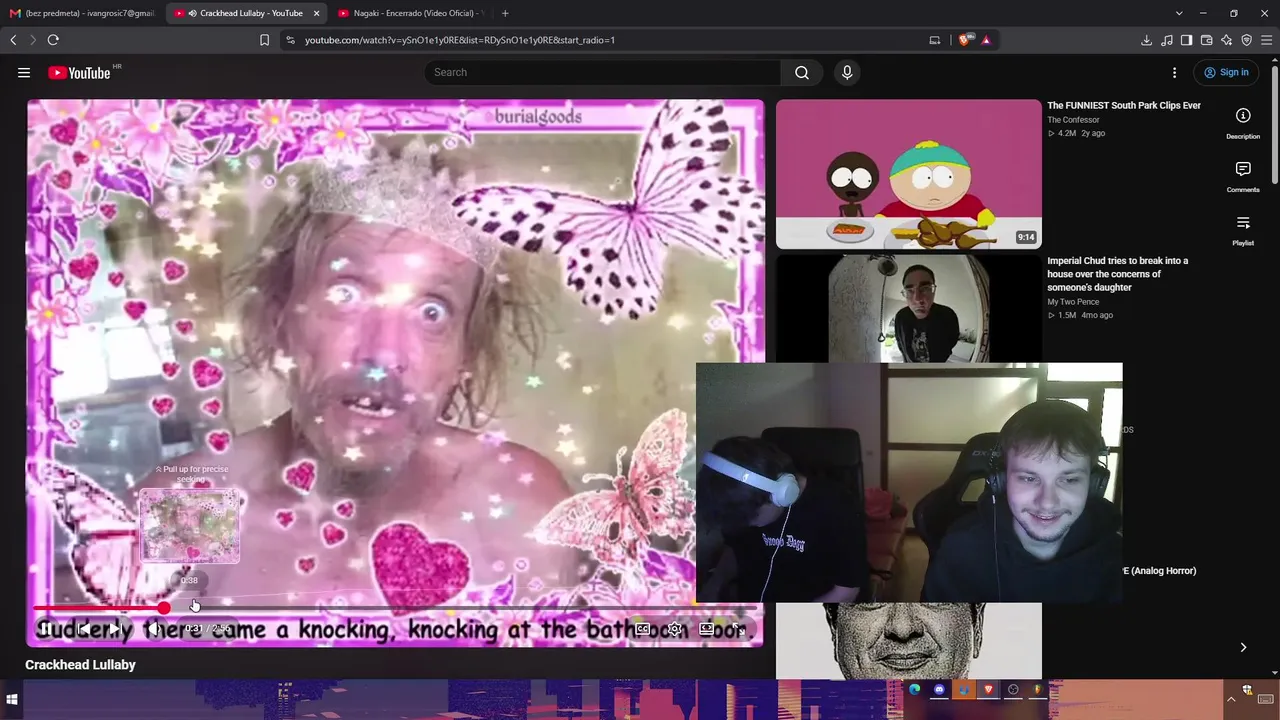
Task: Show hidden system tray icons
Action: click(1232, 698)
